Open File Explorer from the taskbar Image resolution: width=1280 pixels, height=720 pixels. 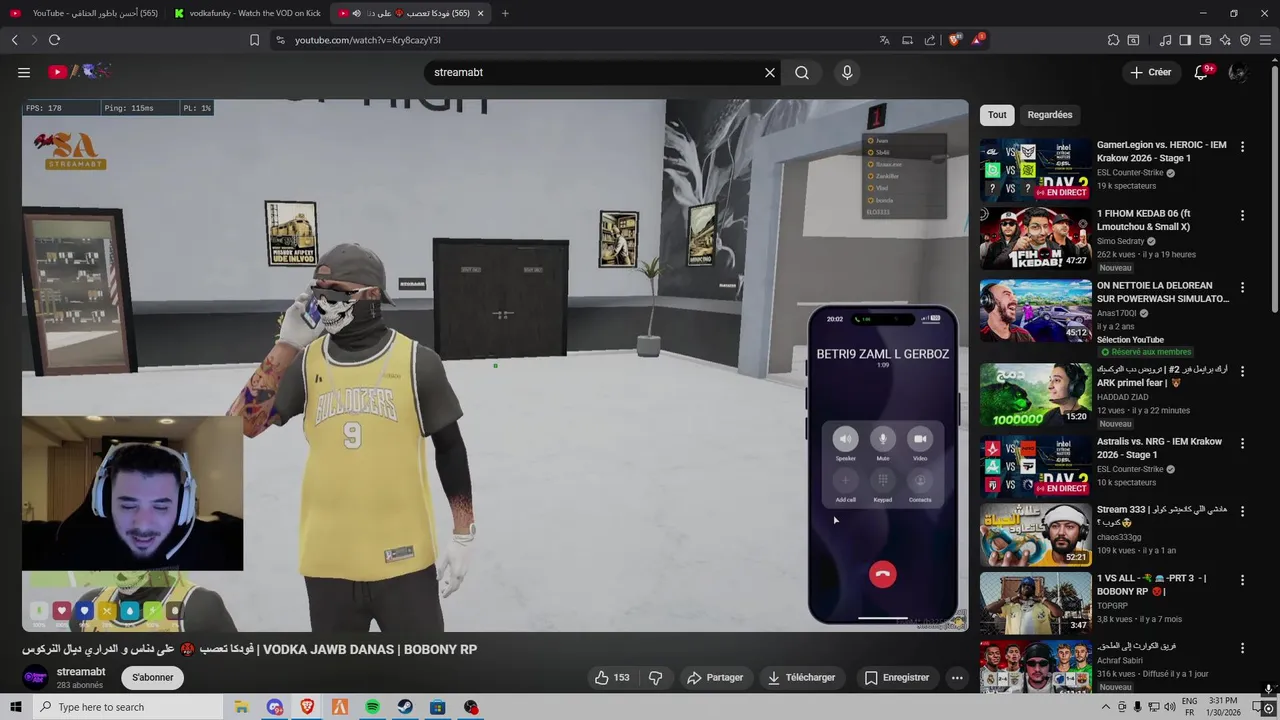[x=241, y=707]
